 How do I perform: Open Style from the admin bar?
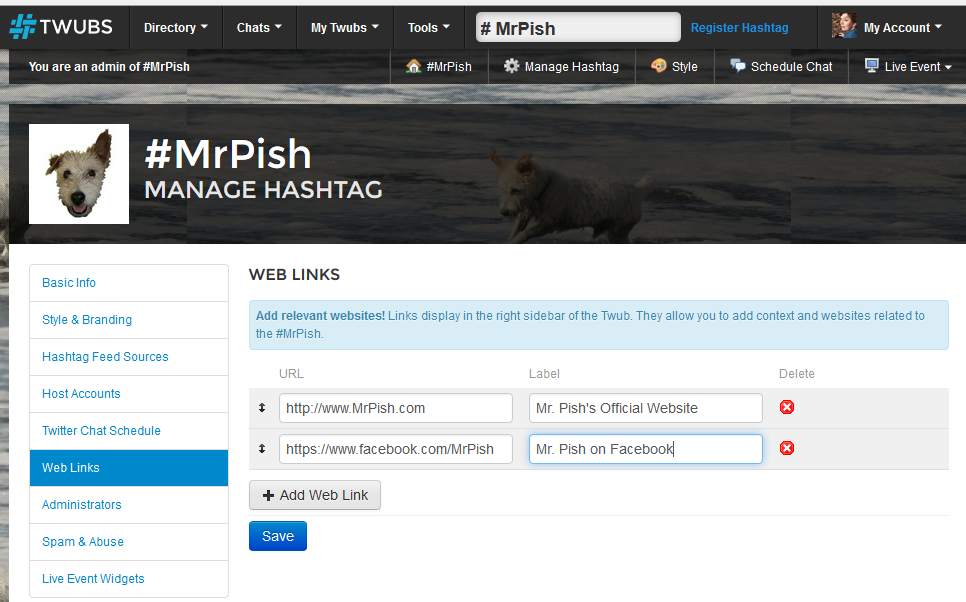675,67
